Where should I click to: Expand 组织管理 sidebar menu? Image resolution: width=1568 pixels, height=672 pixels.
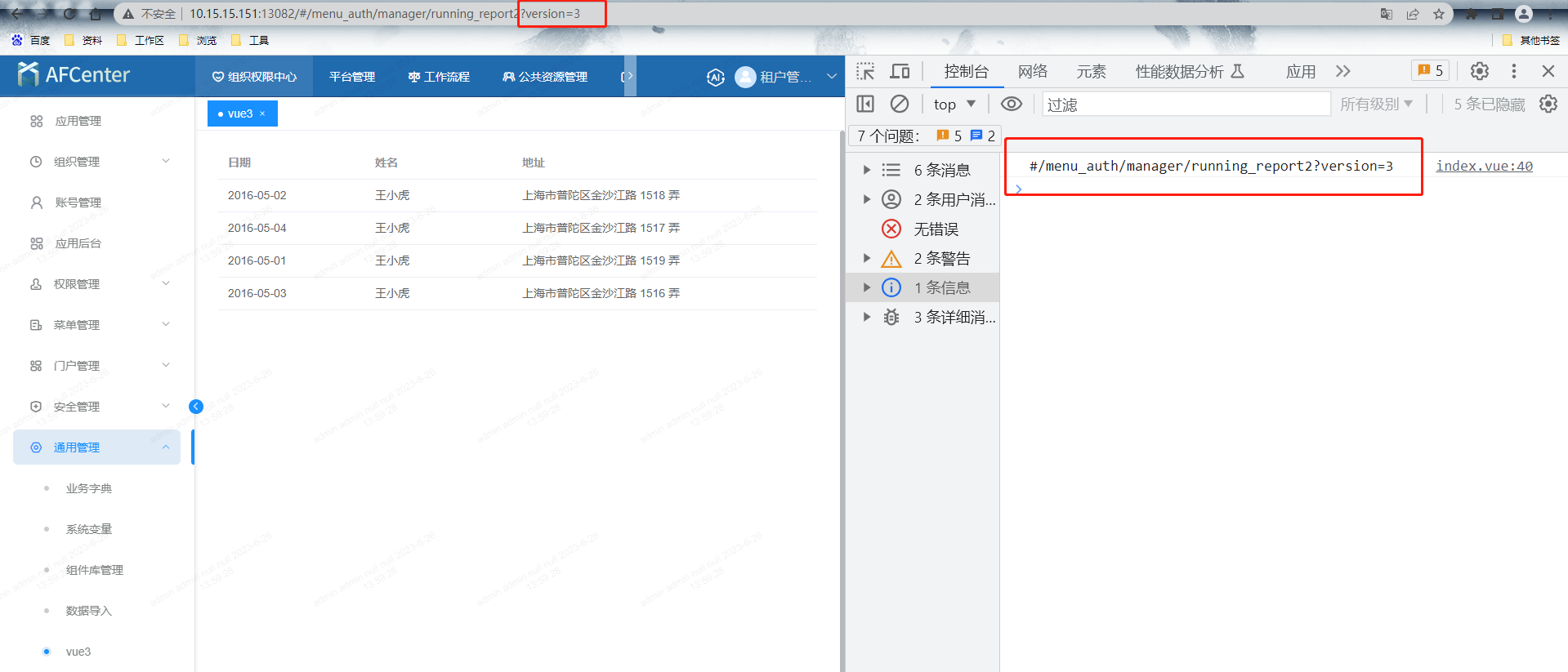98,162
